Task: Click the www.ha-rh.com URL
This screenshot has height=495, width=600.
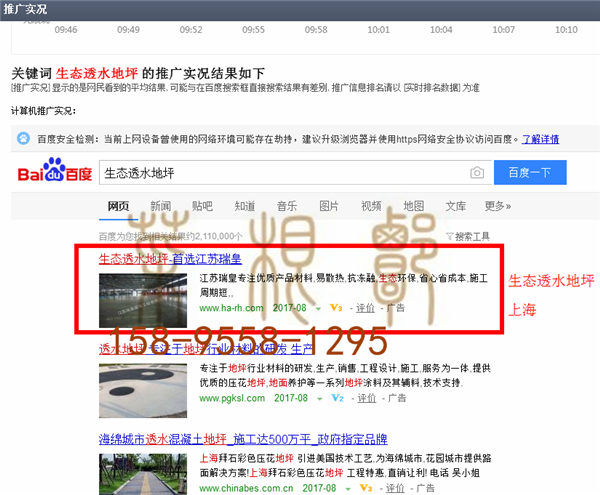Action: pos(232,308)
